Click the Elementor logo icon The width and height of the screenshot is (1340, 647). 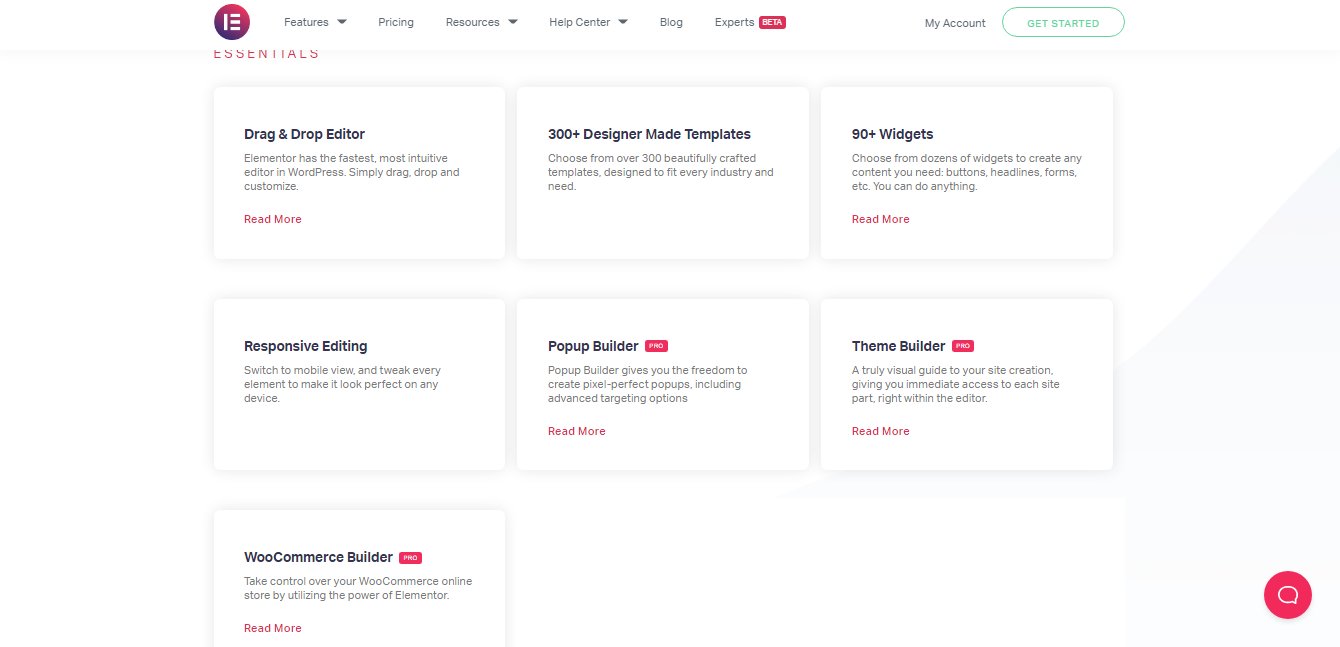point(232,22)
